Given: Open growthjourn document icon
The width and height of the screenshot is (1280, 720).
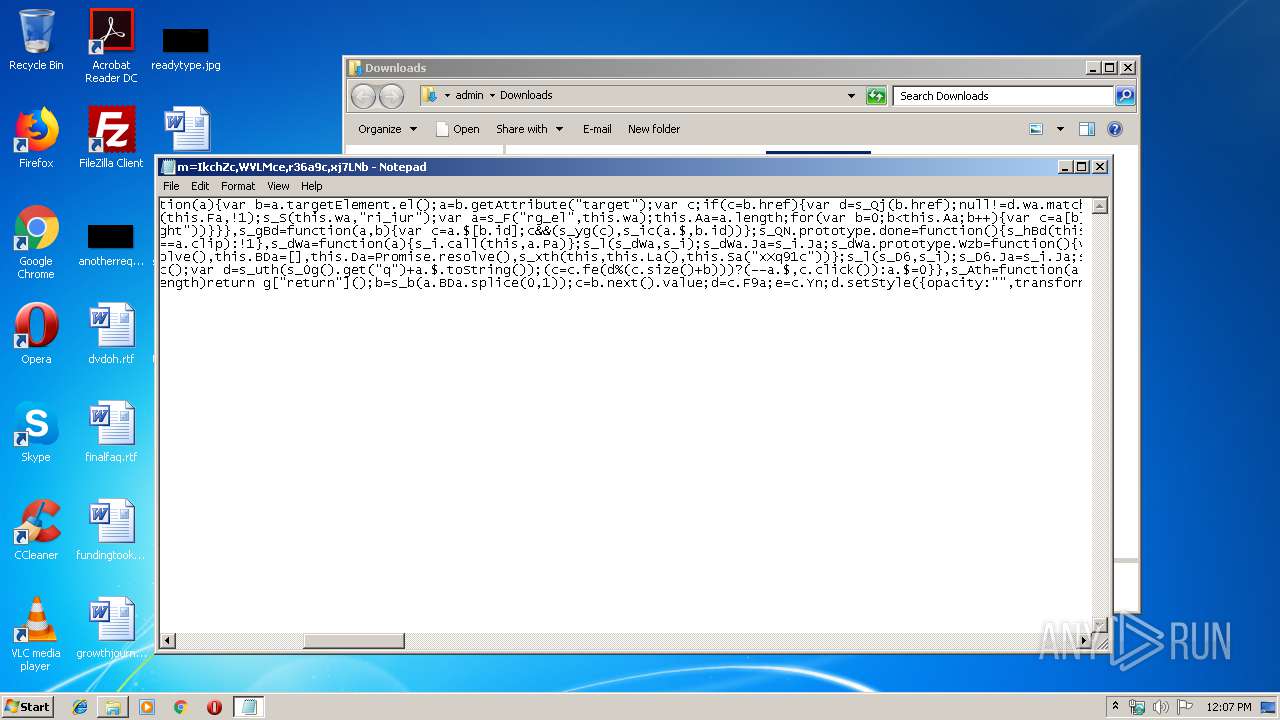Looking at the screenshot, I should [x=111, y=628].
